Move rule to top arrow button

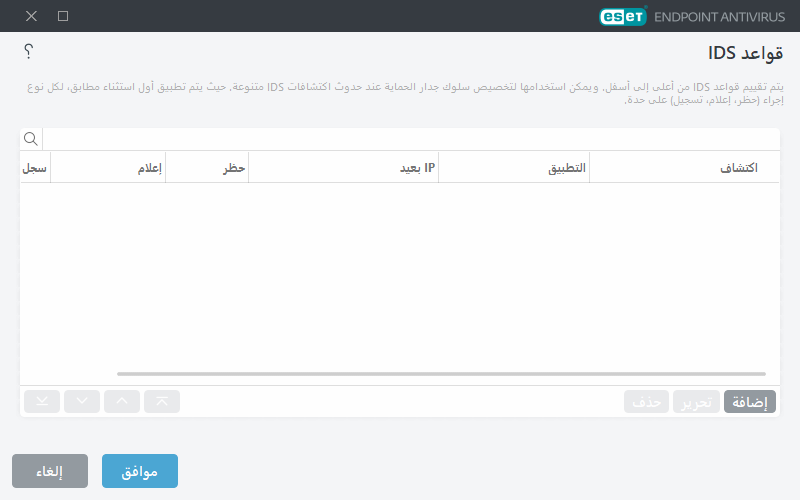coord(162,402)
